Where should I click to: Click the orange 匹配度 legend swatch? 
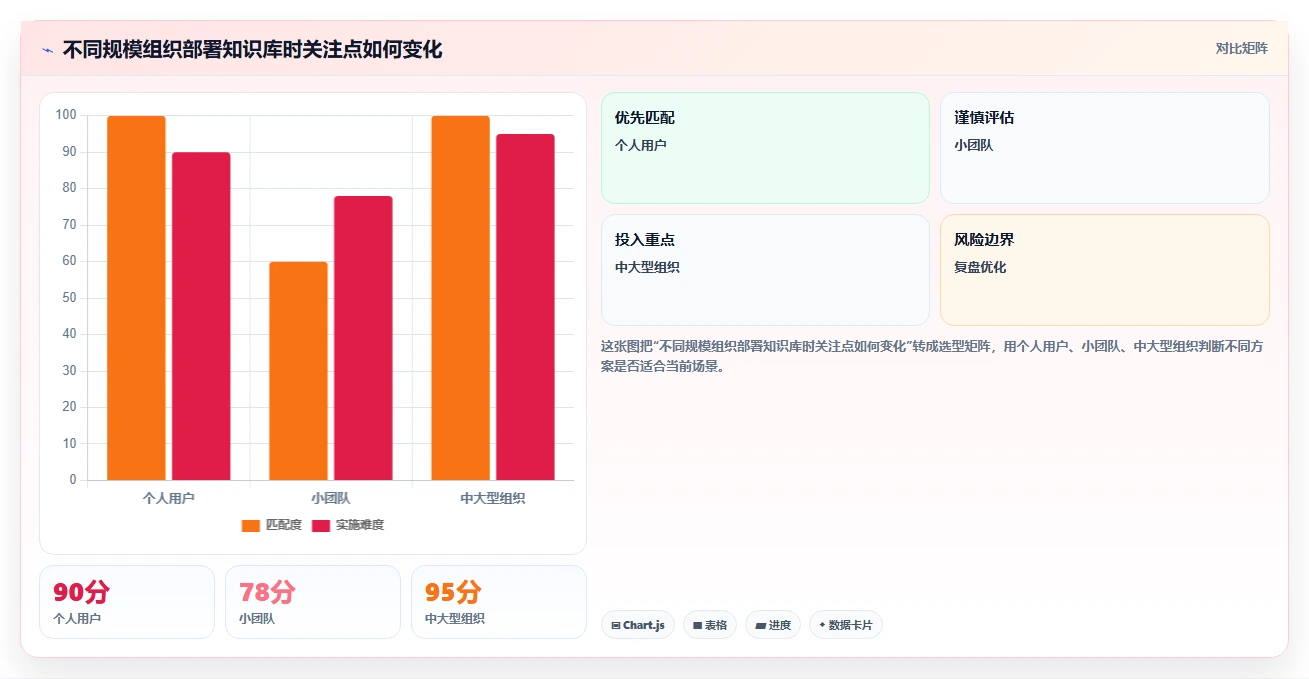251,525
